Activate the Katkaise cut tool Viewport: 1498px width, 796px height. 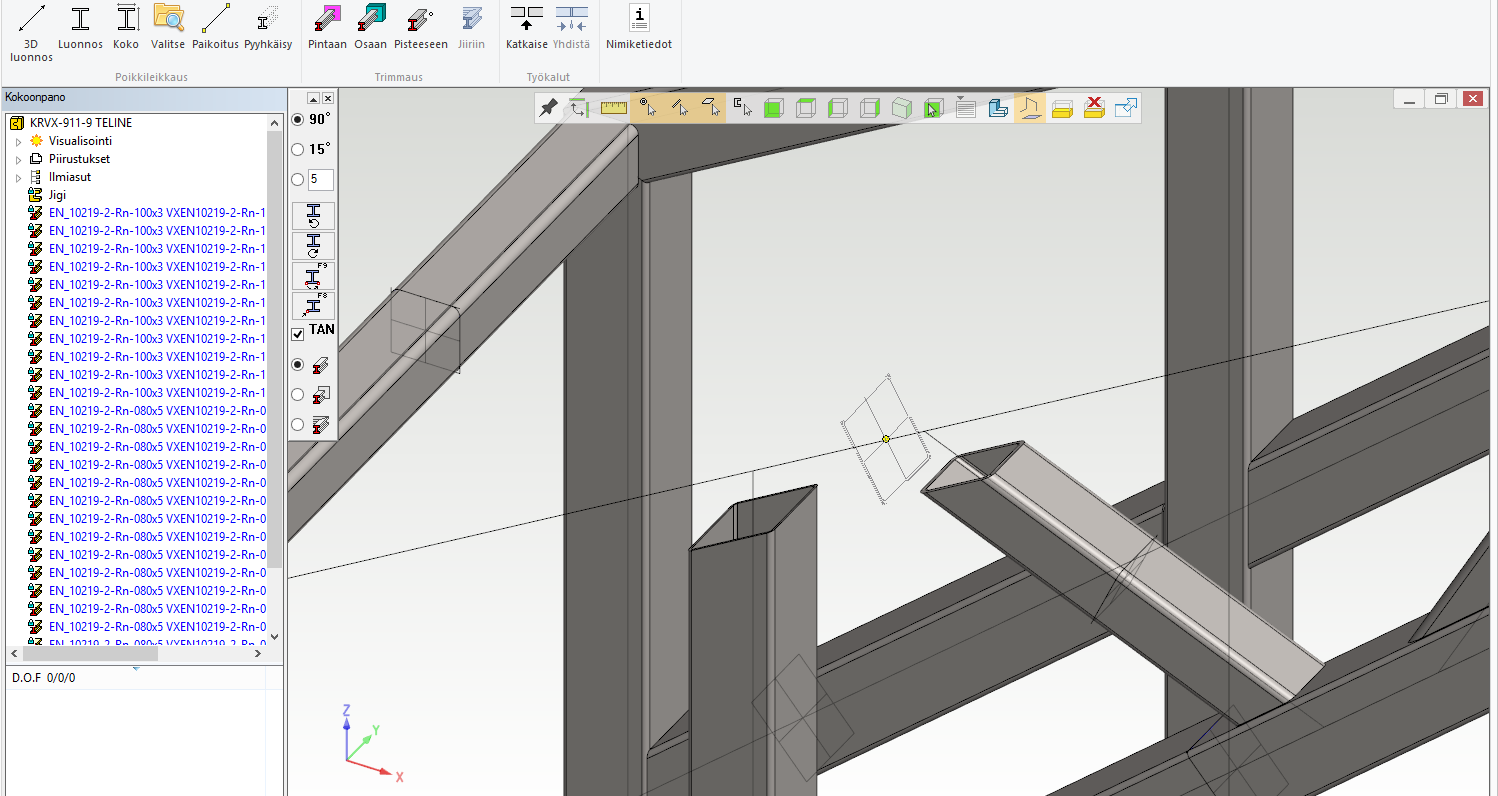click(x=526, y=19)
